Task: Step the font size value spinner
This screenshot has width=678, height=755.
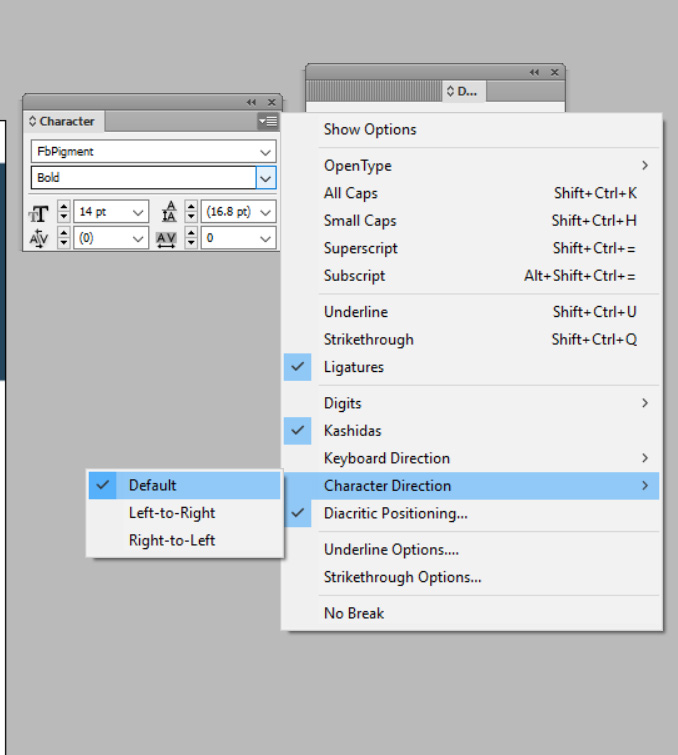Action: tap(64, 212)
